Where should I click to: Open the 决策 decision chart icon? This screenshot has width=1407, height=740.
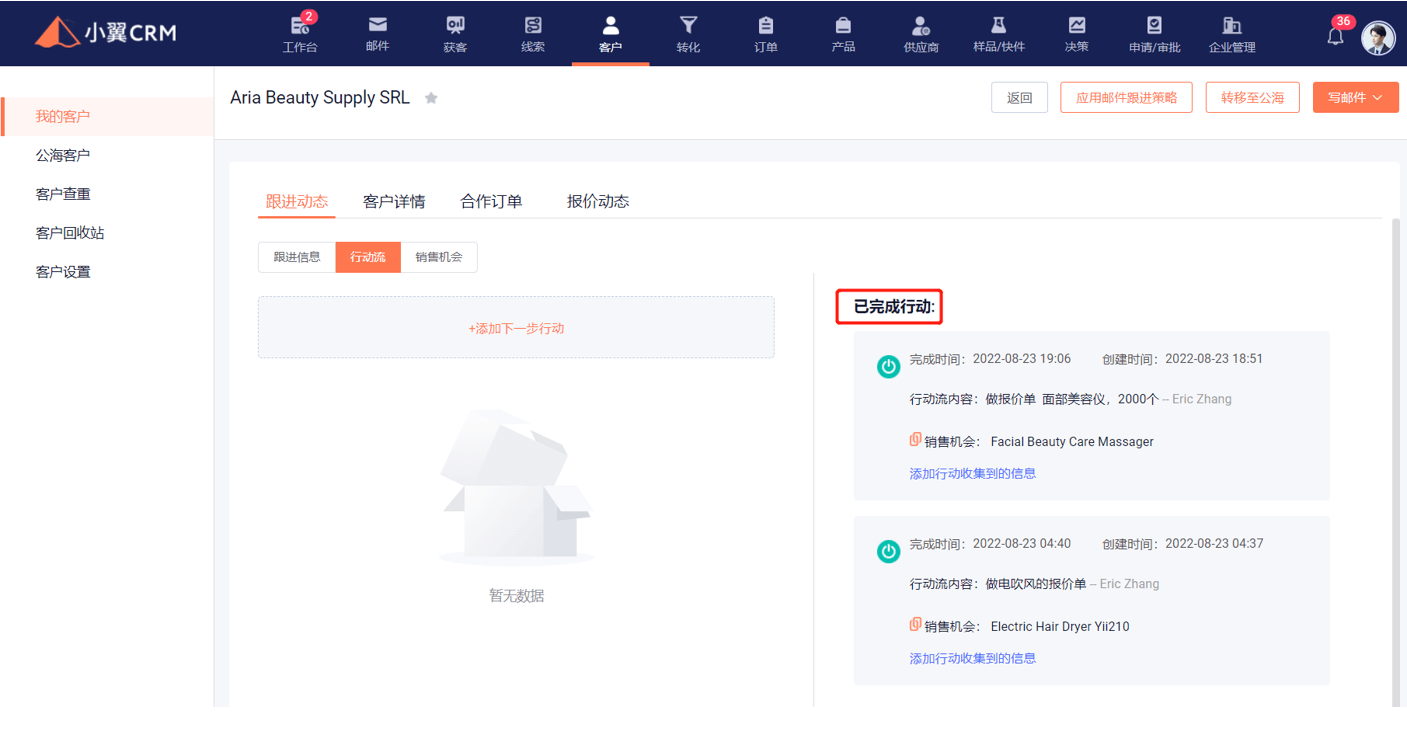[1077, 25]
